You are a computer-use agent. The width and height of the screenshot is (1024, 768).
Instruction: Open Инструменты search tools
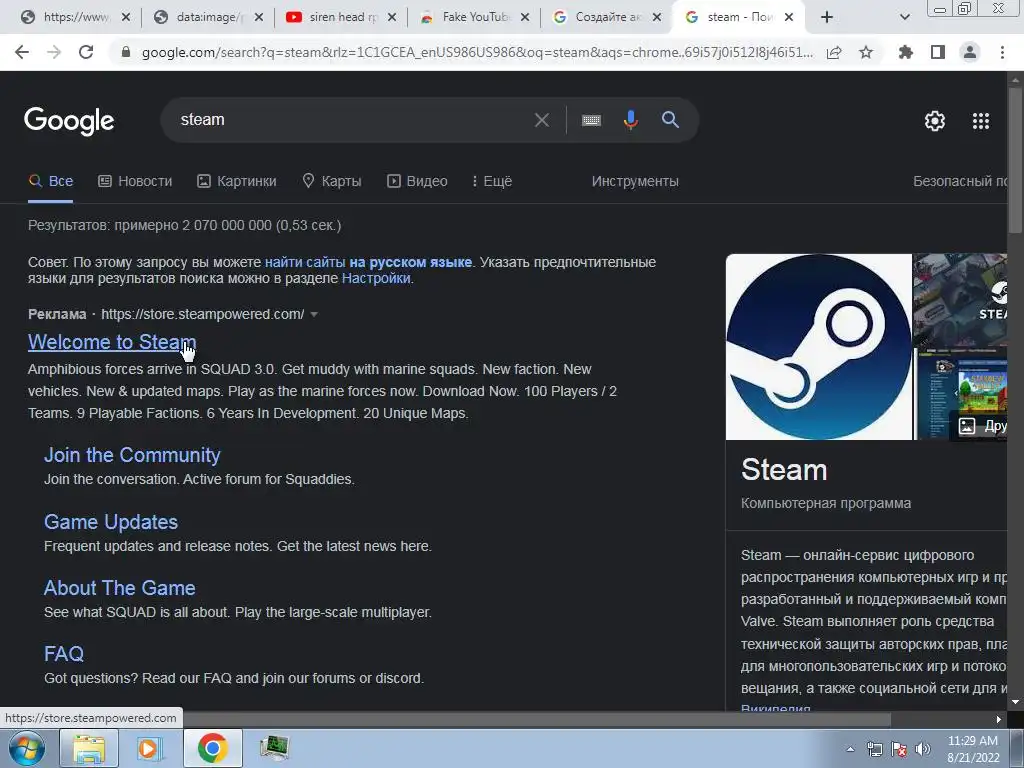pyautogui.click(x=635, y=182)
